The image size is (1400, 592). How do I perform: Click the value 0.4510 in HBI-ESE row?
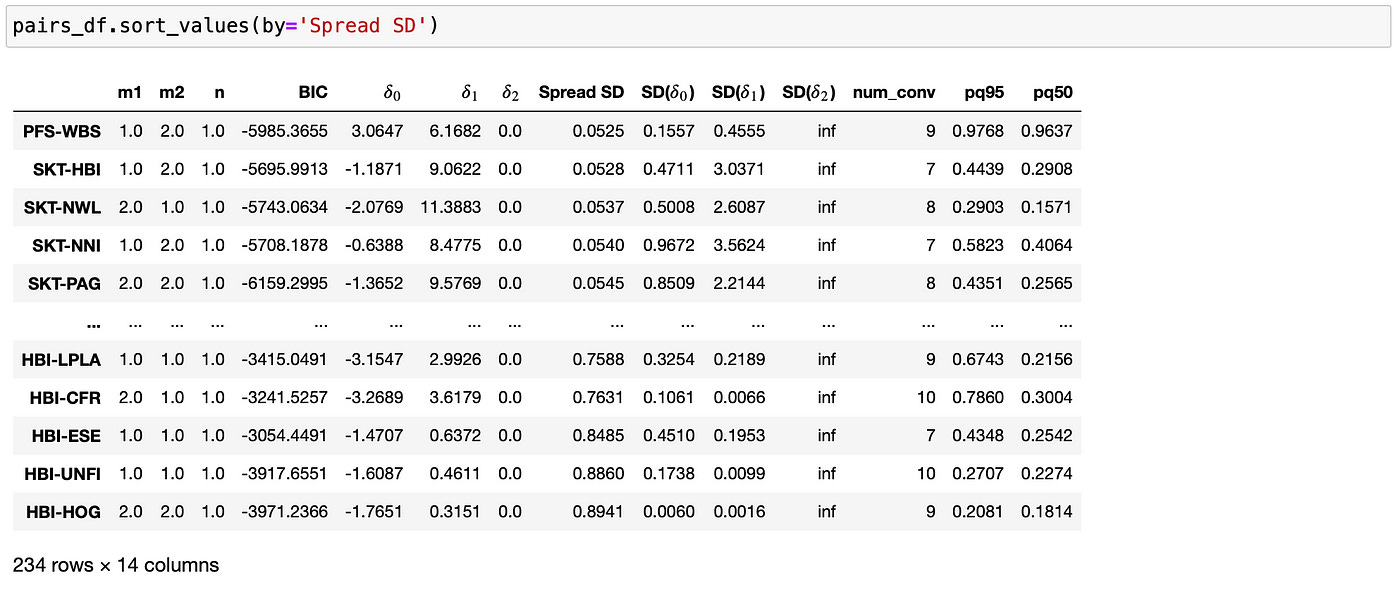(668, 436)
